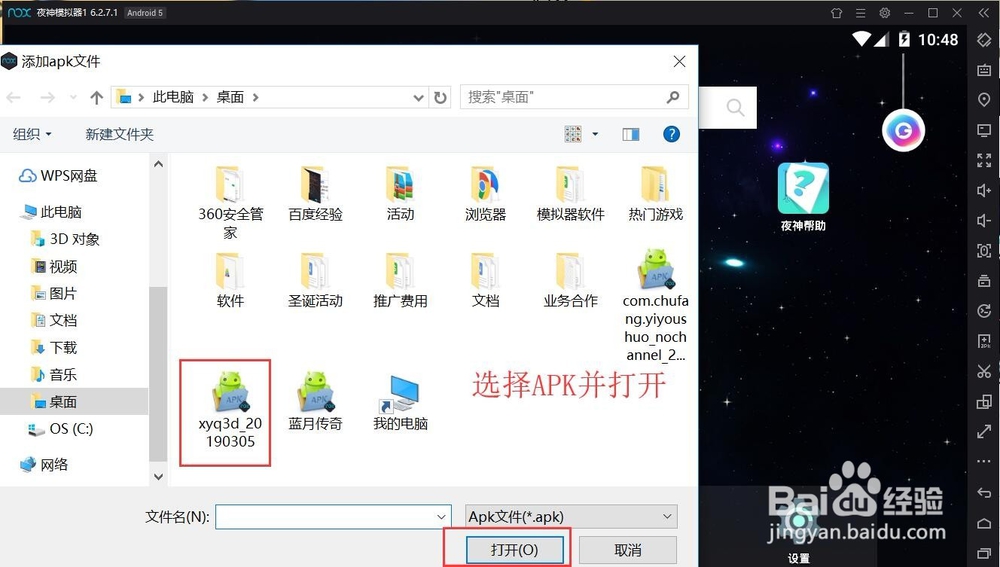Image resolution: width=1000 pixels, height=567 pixels.
Task: Open the 文档 folder in file list
Action: [x=485, y=281]
